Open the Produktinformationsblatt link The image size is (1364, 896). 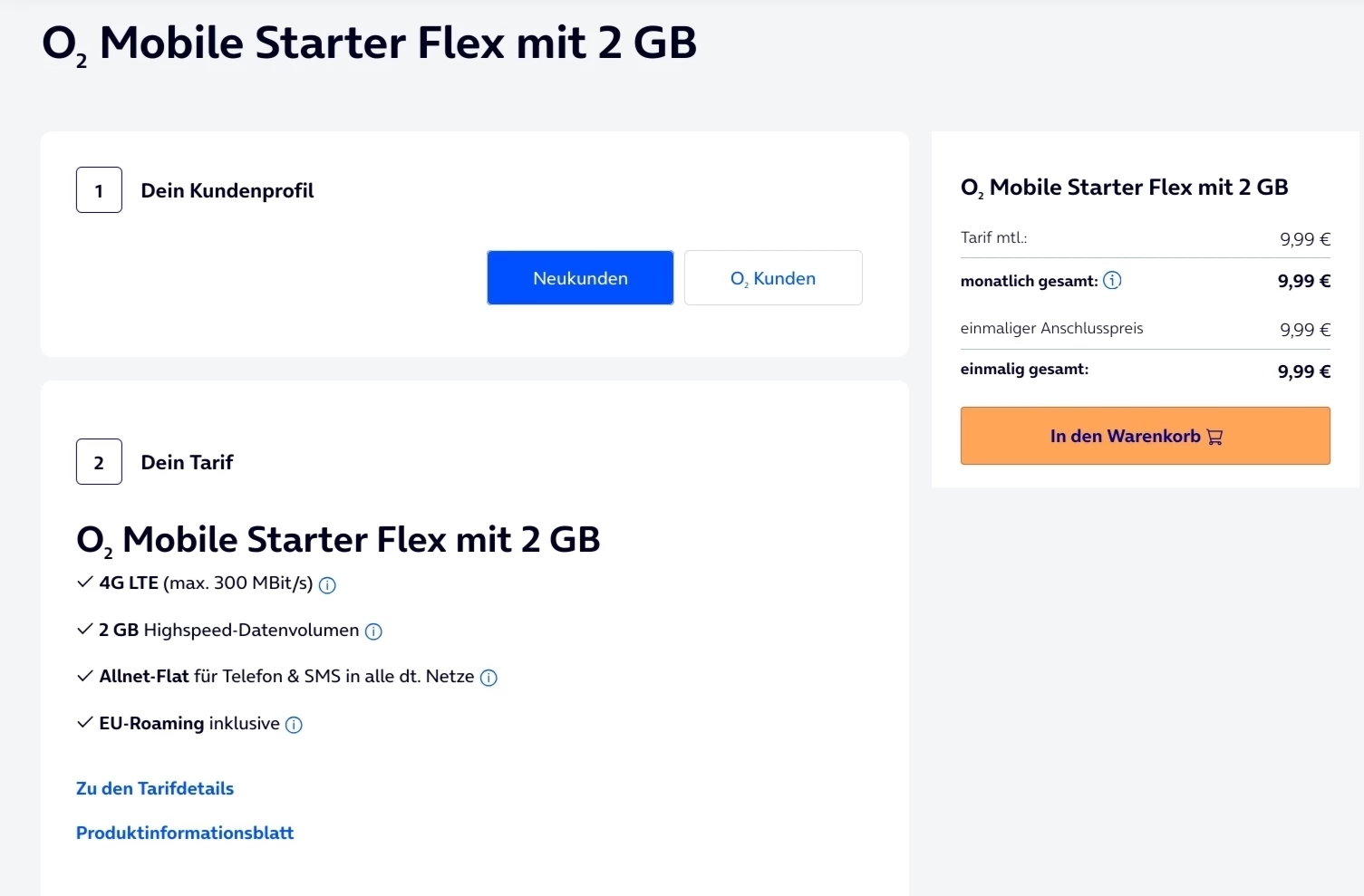coord(185,833)
